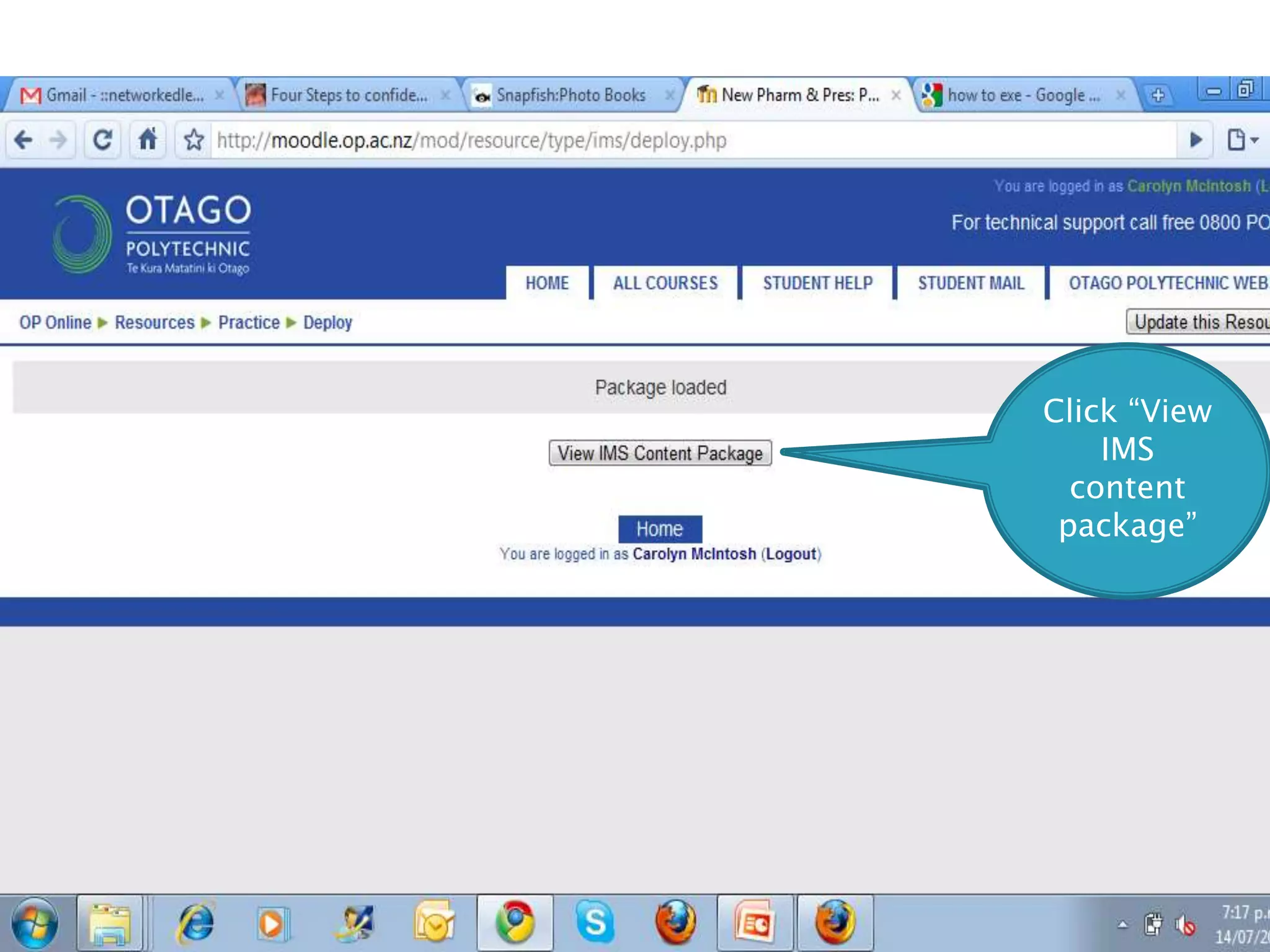Close the Snapfish Photo Books tab
Image resolution: width=1270 pixels, height=952 pixels.
(670, 95)
